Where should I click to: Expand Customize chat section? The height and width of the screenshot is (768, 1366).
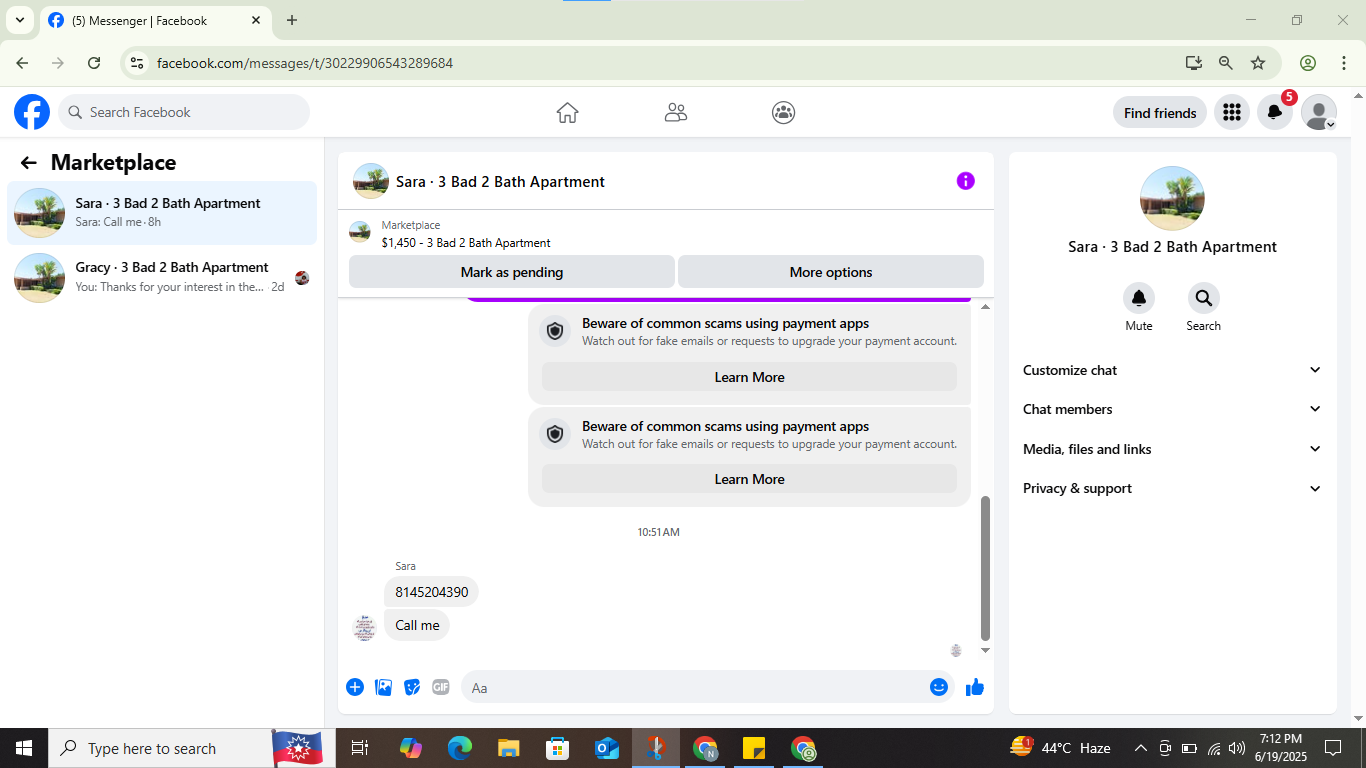[x=1172, y=370]
